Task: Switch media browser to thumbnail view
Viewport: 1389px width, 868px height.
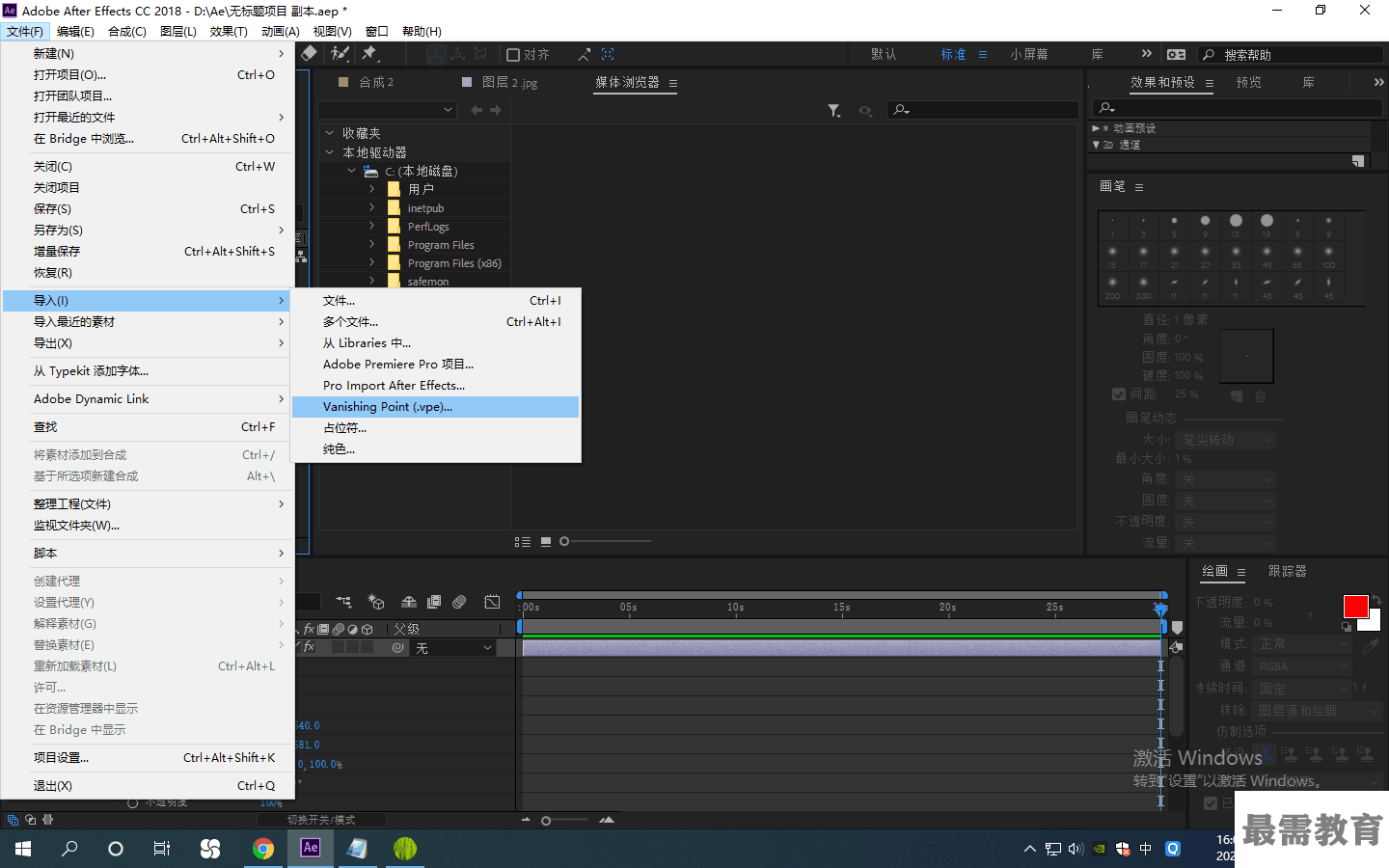Action: pos(546,542)
